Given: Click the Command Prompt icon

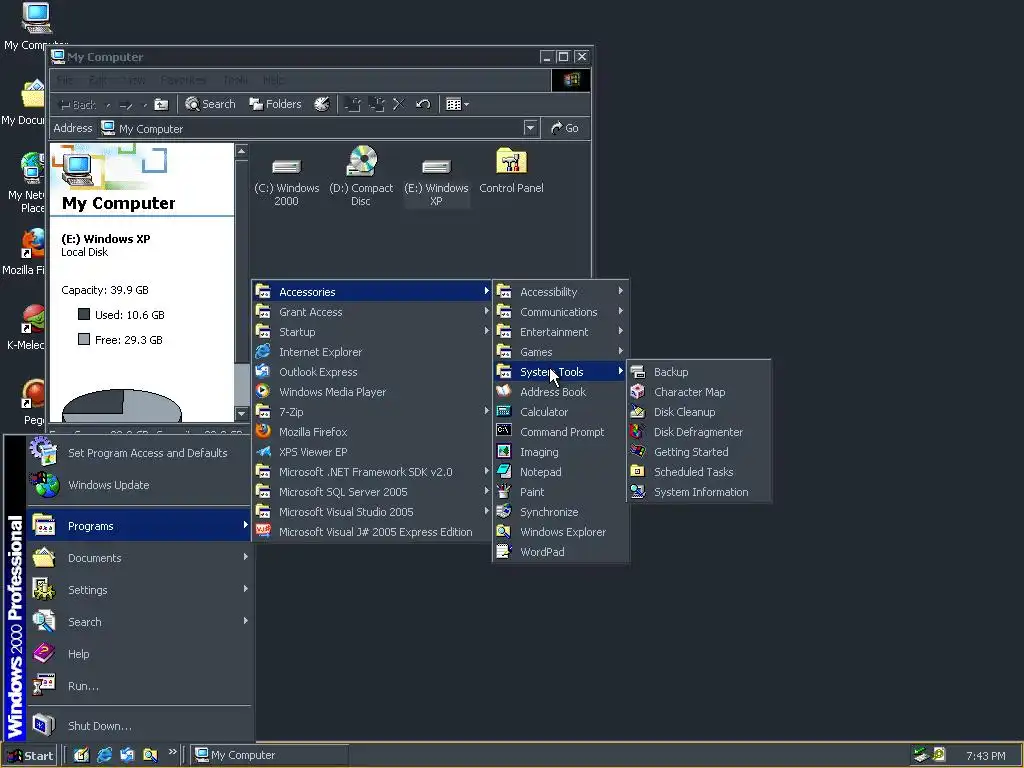Looking at the screenshot, I should point(504,431).
